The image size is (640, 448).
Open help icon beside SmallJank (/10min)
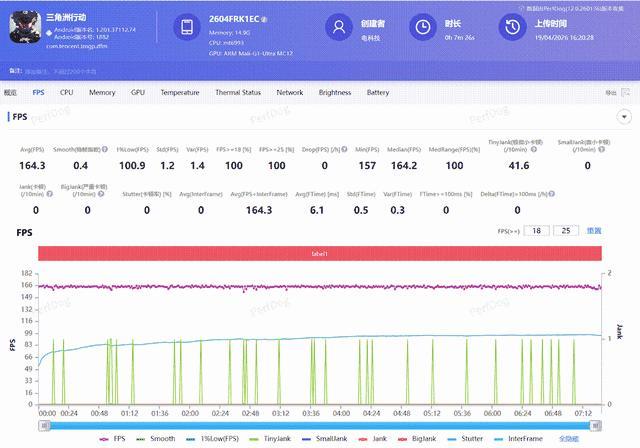[601, 149]
